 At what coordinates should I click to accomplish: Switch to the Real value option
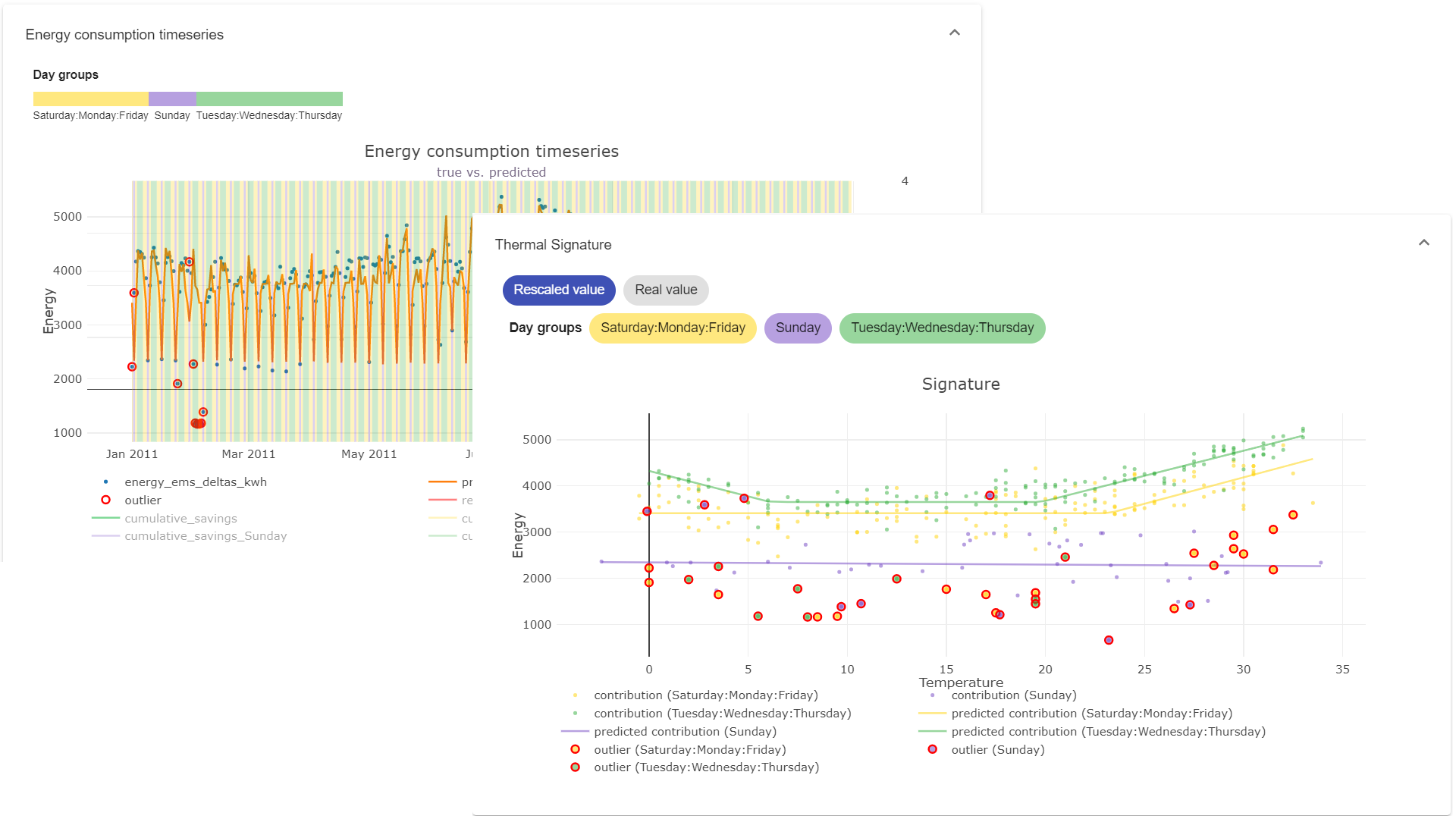665,290
